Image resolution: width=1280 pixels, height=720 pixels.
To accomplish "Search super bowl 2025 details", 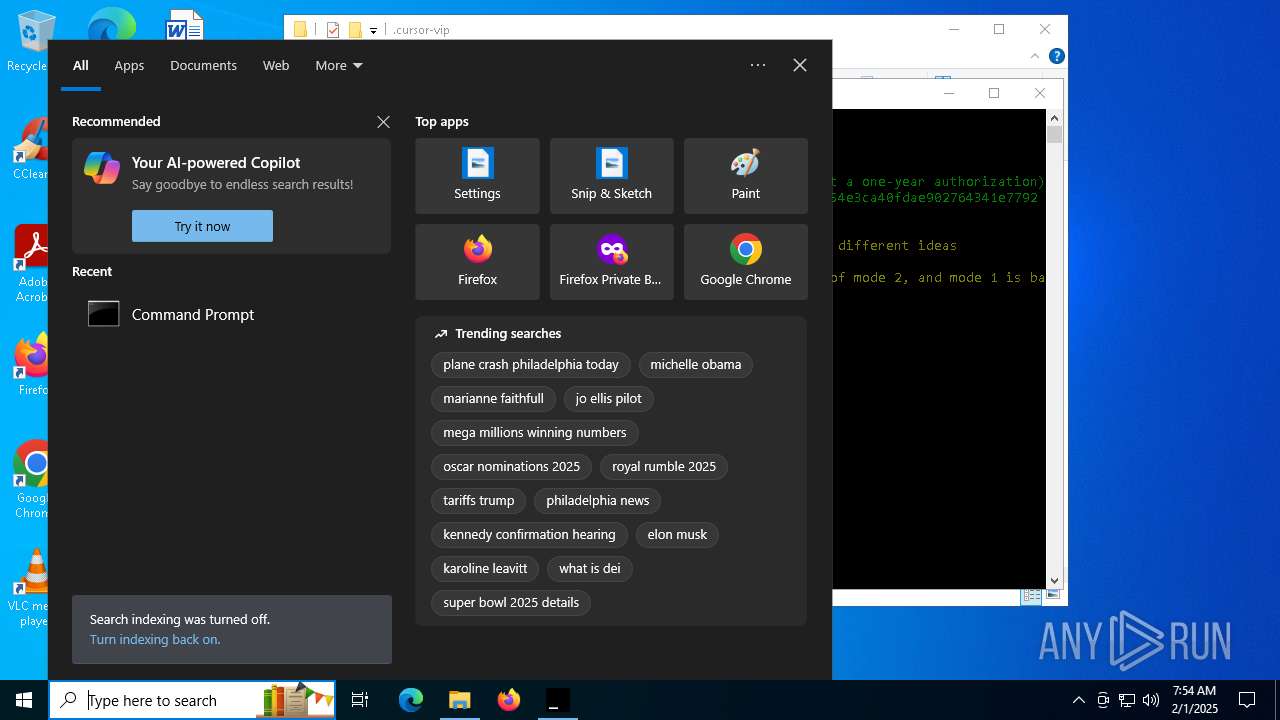I will tap(512, 603).
